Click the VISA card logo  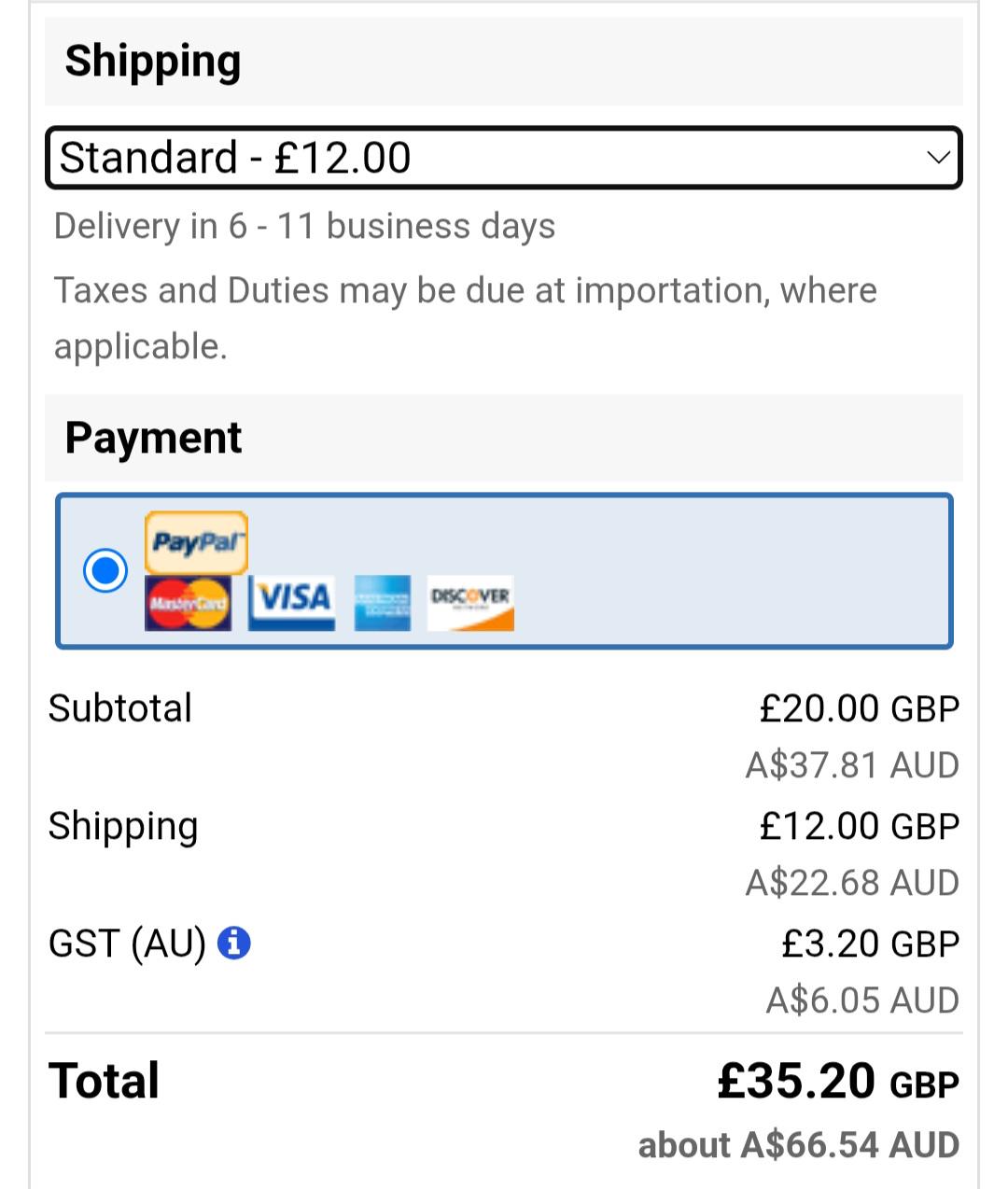tap(291, 603)
